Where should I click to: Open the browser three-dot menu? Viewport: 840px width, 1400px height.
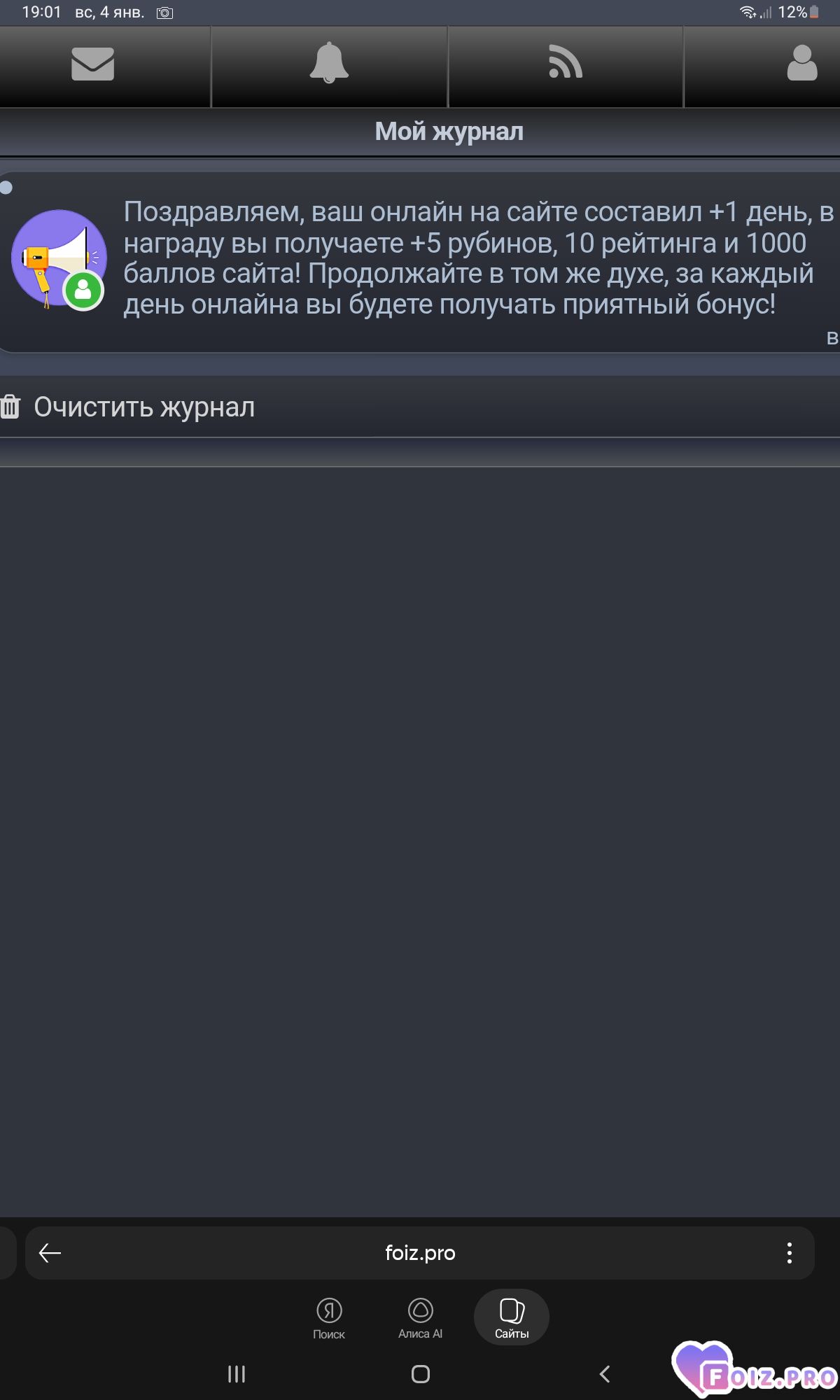point(789,1253)
